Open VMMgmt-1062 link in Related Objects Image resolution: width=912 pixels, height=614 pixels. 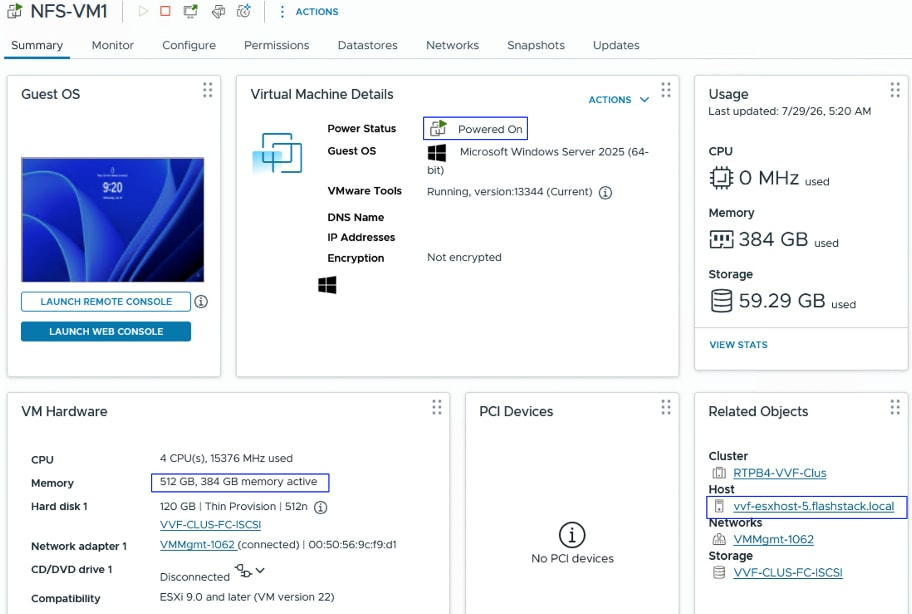pyautogui.click(x=774, y=540)
